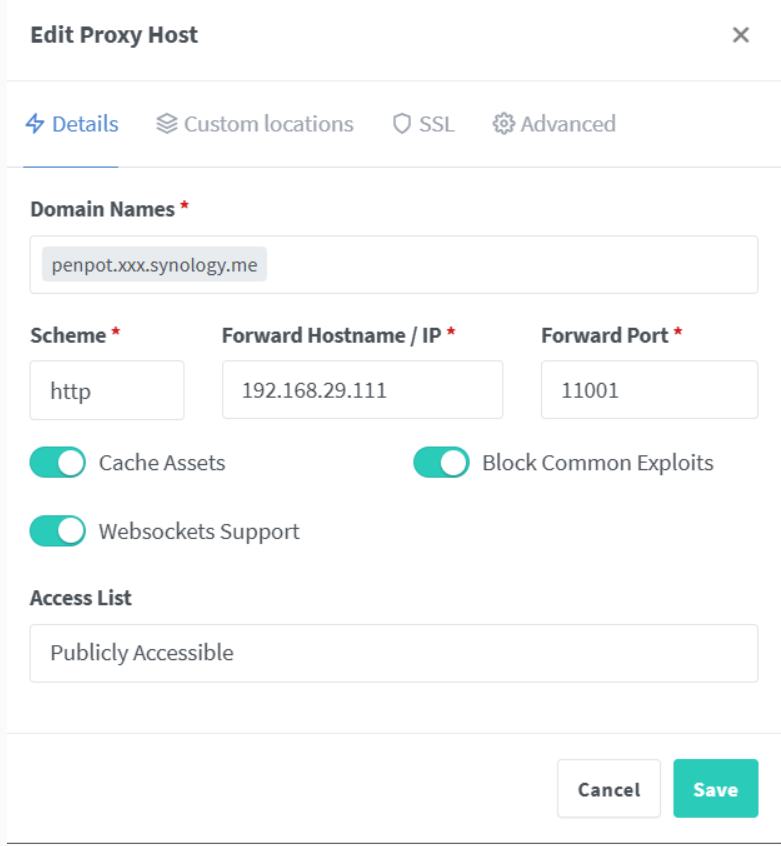Disable the Cache Assets toggle
This screenshot has width=781, height=846.
[58, 463]
